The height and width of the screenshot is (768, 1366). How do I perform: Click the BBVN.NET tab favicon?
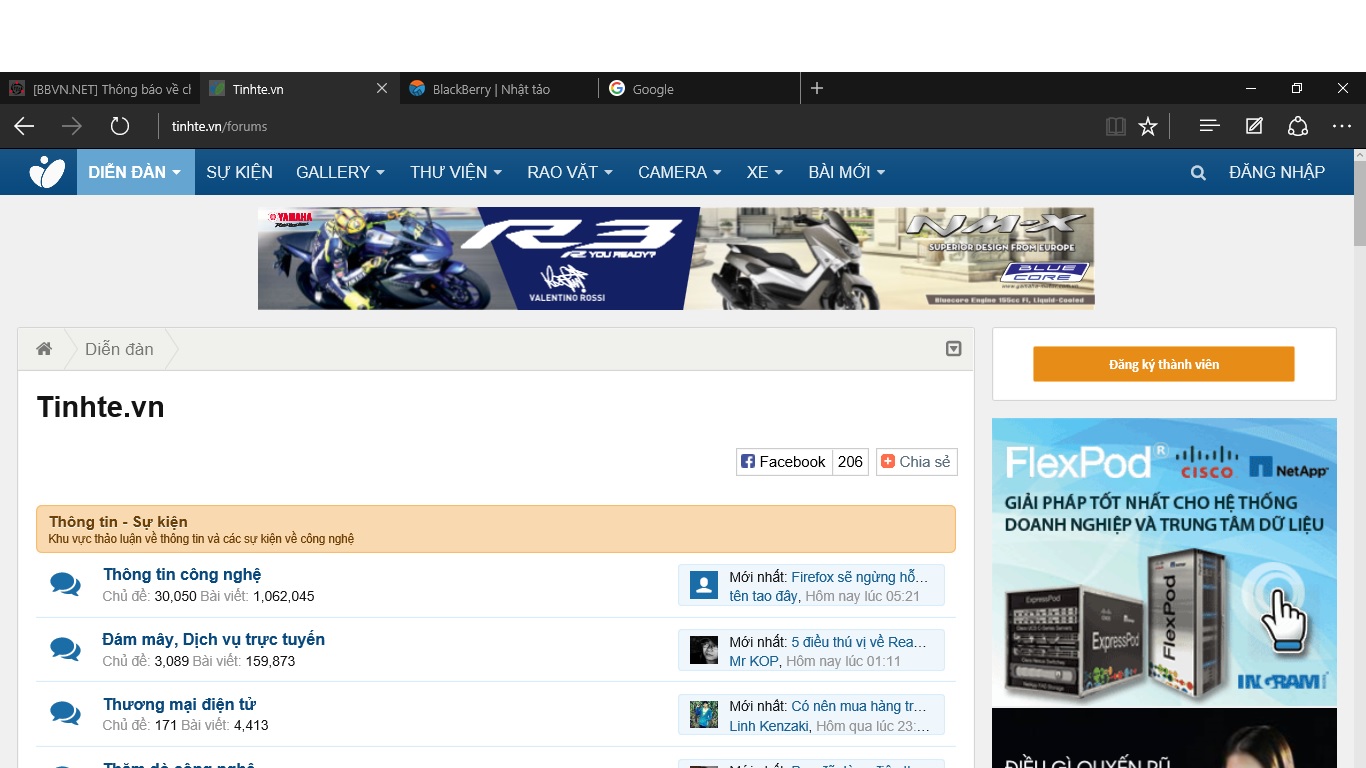[17, 88]
